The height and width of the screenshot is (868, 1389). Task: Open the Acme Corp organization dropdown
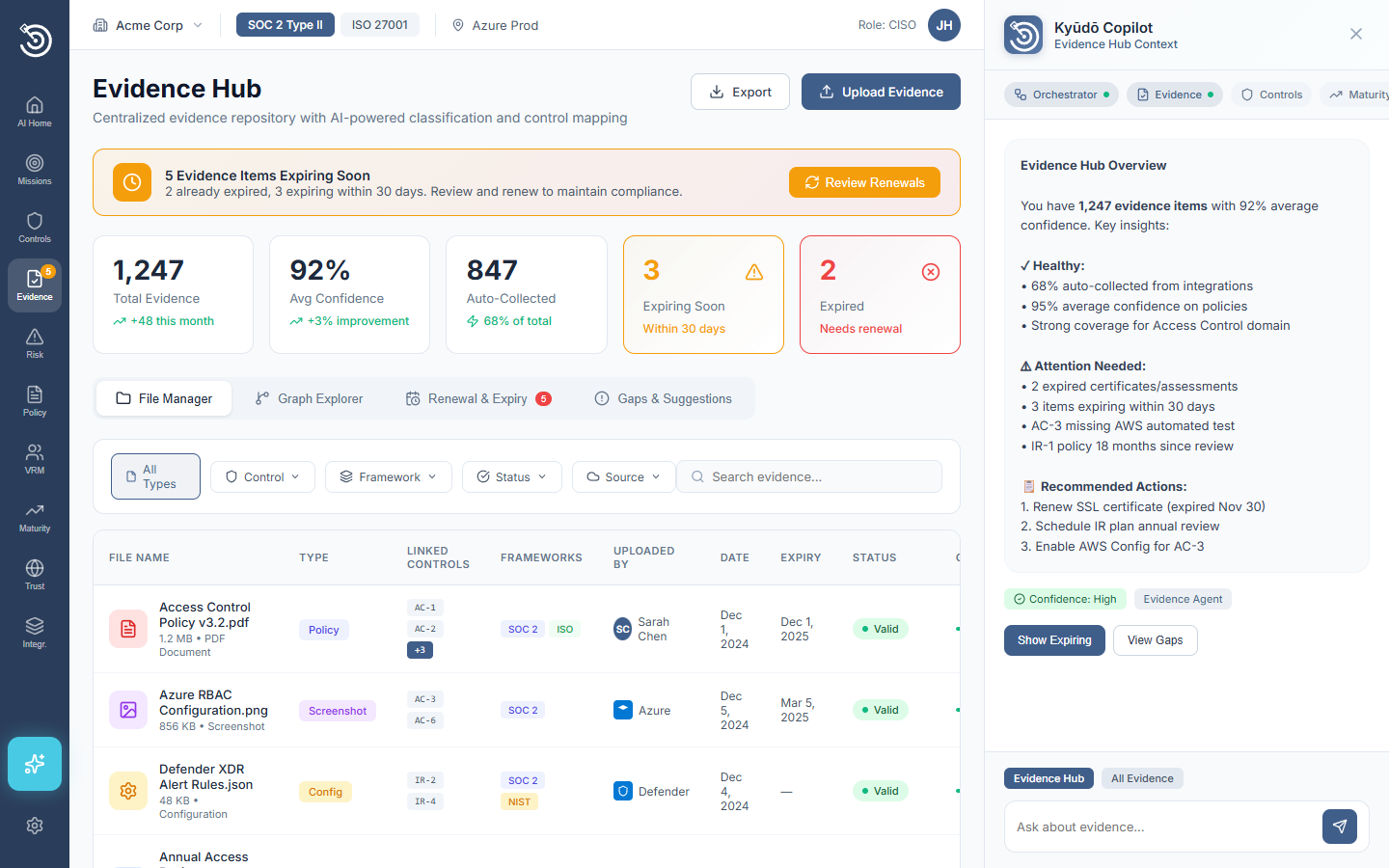pyautogui.click(x=148, y=25)
